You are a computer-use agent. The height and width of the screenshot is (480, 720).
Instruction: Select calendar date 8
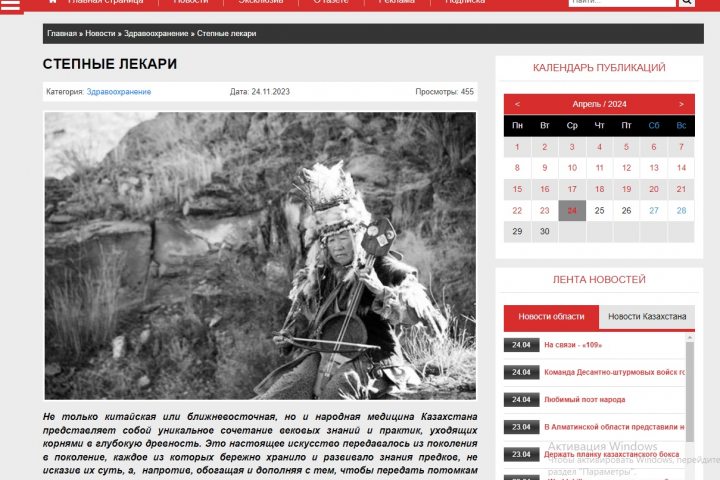pos(517,168)
